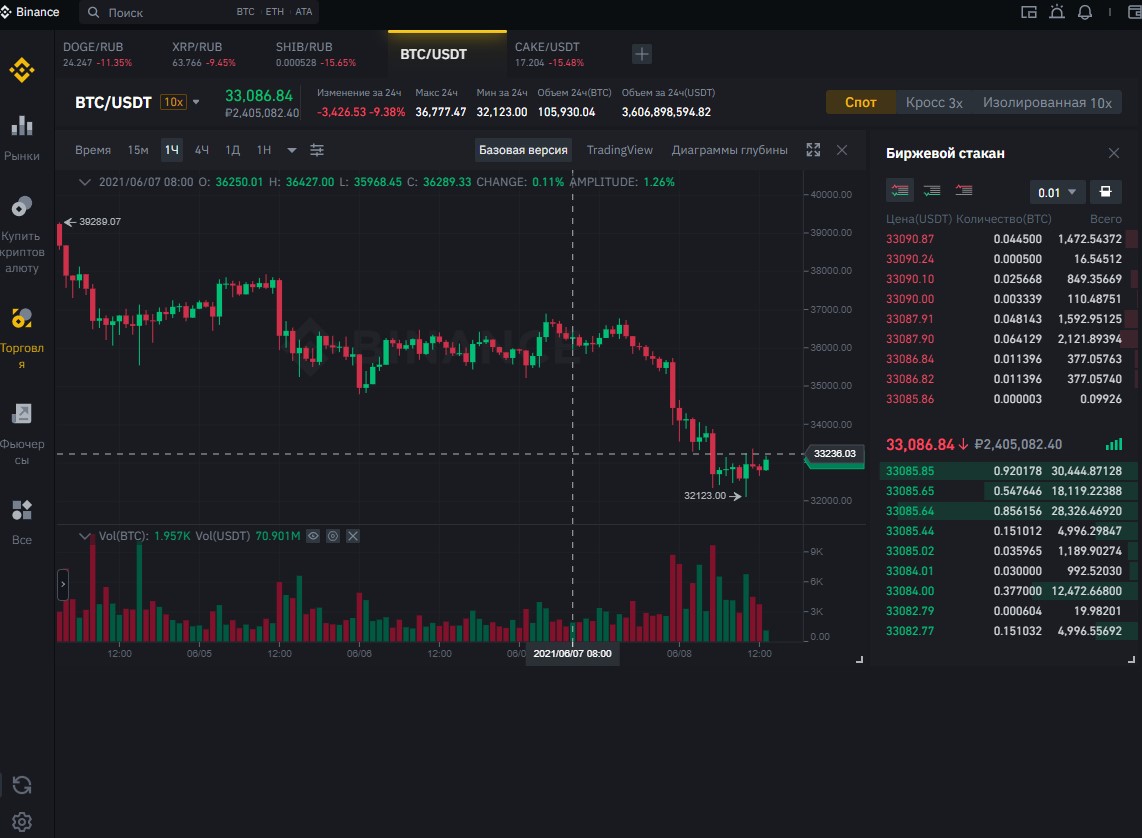Click the bid price 33084.00 row

(1009, 591)
